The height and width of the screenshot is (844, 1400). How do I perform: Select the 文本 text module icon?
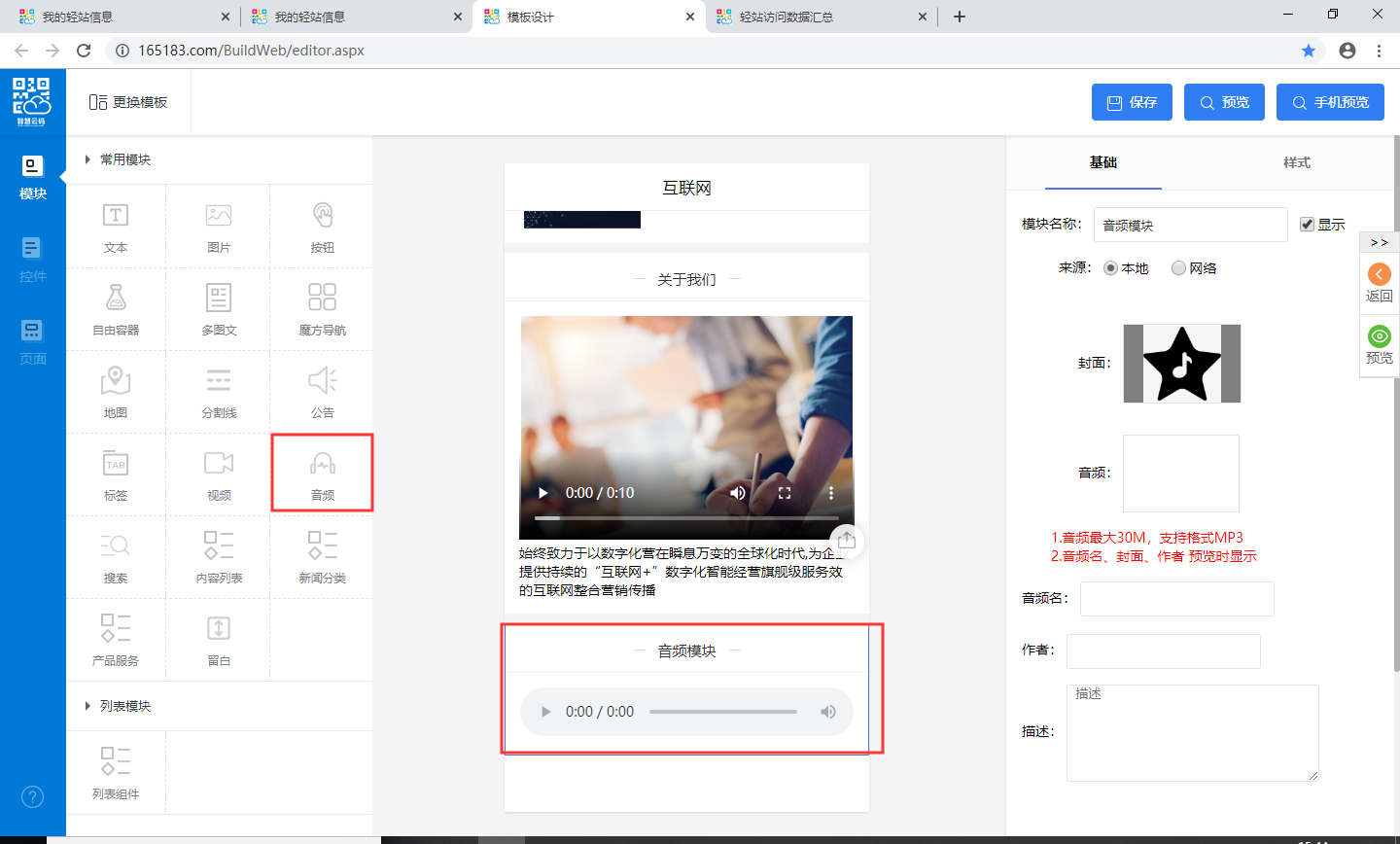(x=116, y=216)
